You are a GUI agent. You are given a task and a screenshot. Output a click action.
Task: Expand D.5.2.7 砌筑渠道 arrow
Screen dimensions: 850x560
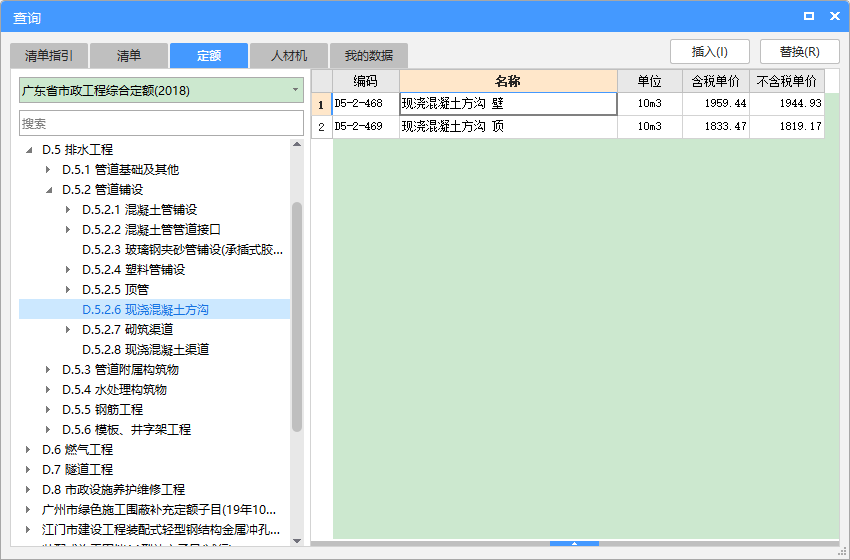point(68,330)
